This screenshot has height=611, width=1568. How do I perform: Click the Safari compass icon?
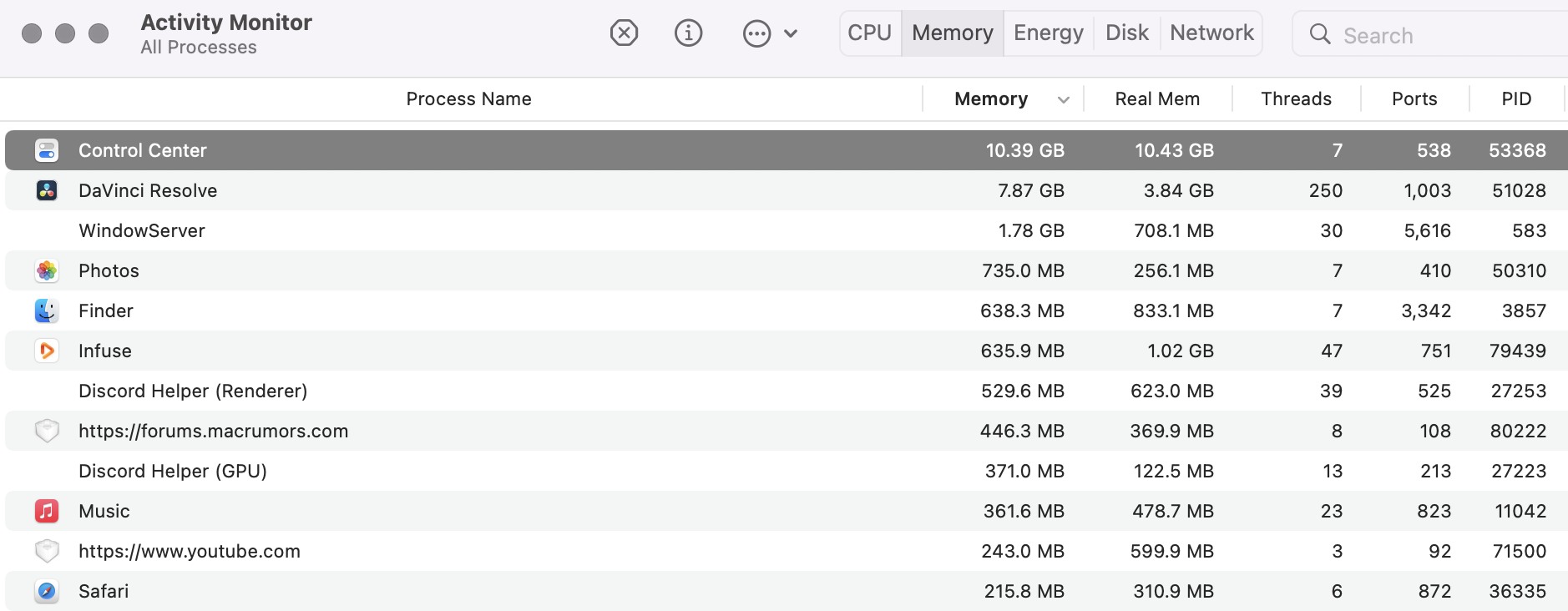[x=47, y=591]
